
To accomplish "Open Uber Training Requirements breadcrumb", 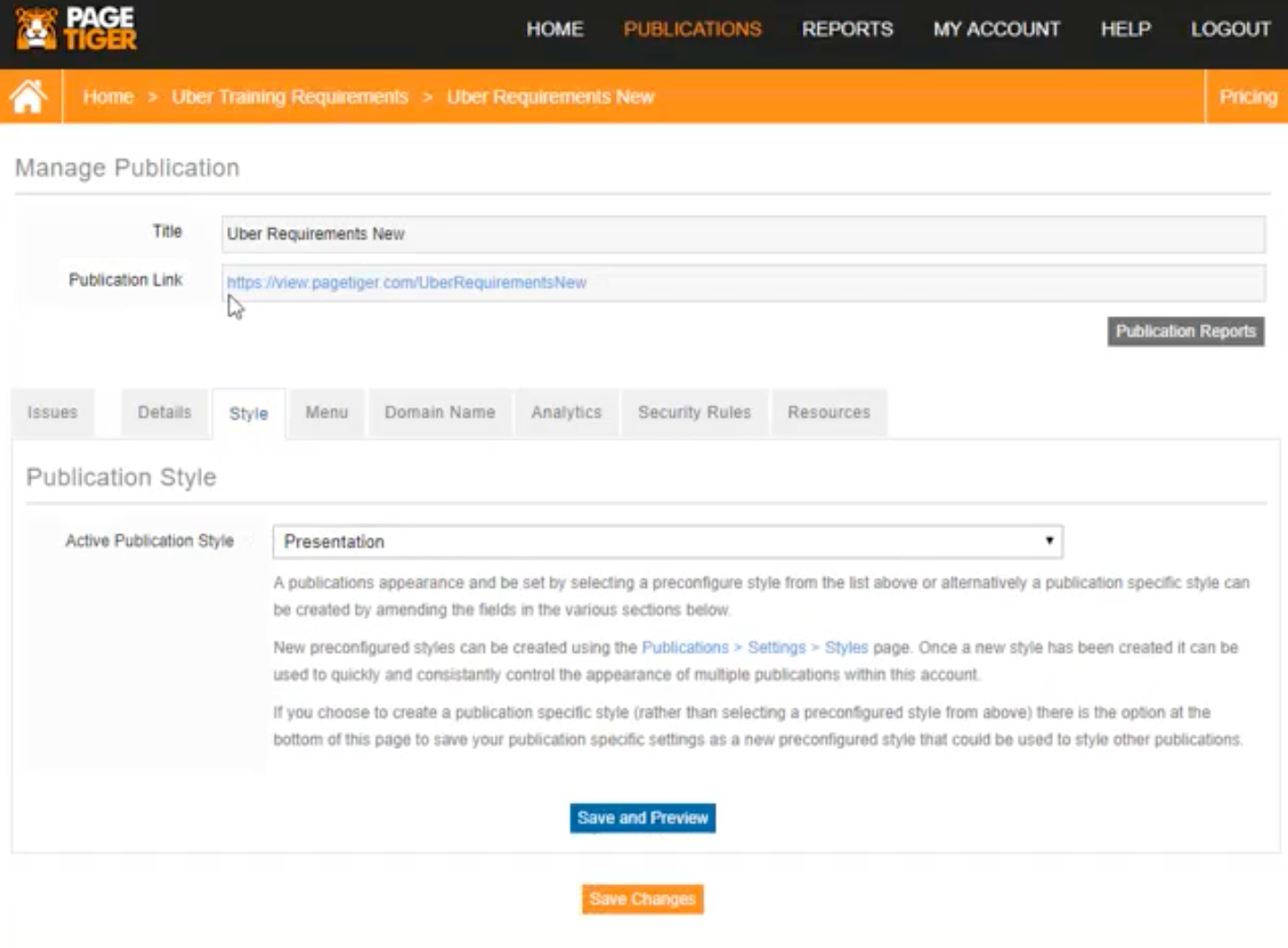I will (x=290, y=96).
